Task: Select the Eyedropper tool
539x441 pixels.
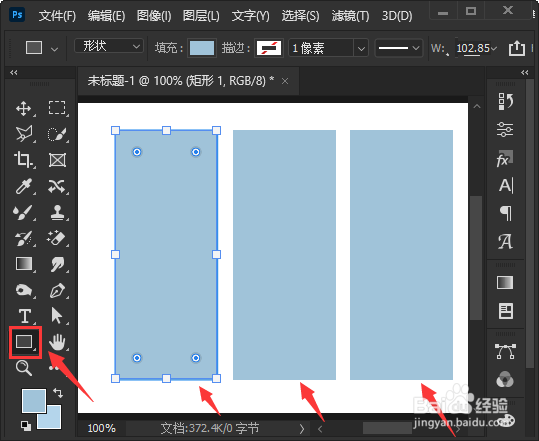Action: 24,186
